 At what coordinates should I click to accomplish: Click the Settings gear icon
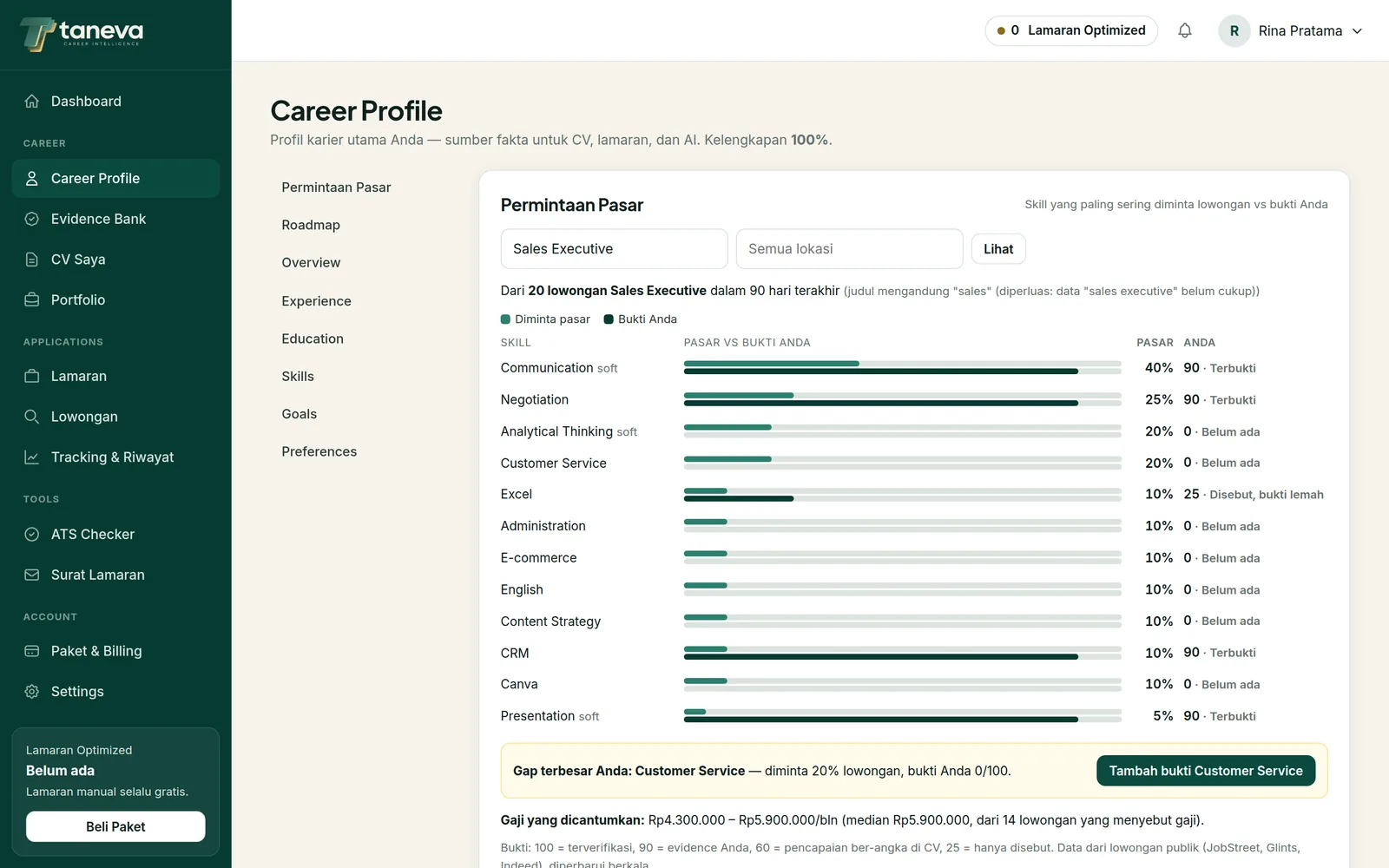pos(32,691)
